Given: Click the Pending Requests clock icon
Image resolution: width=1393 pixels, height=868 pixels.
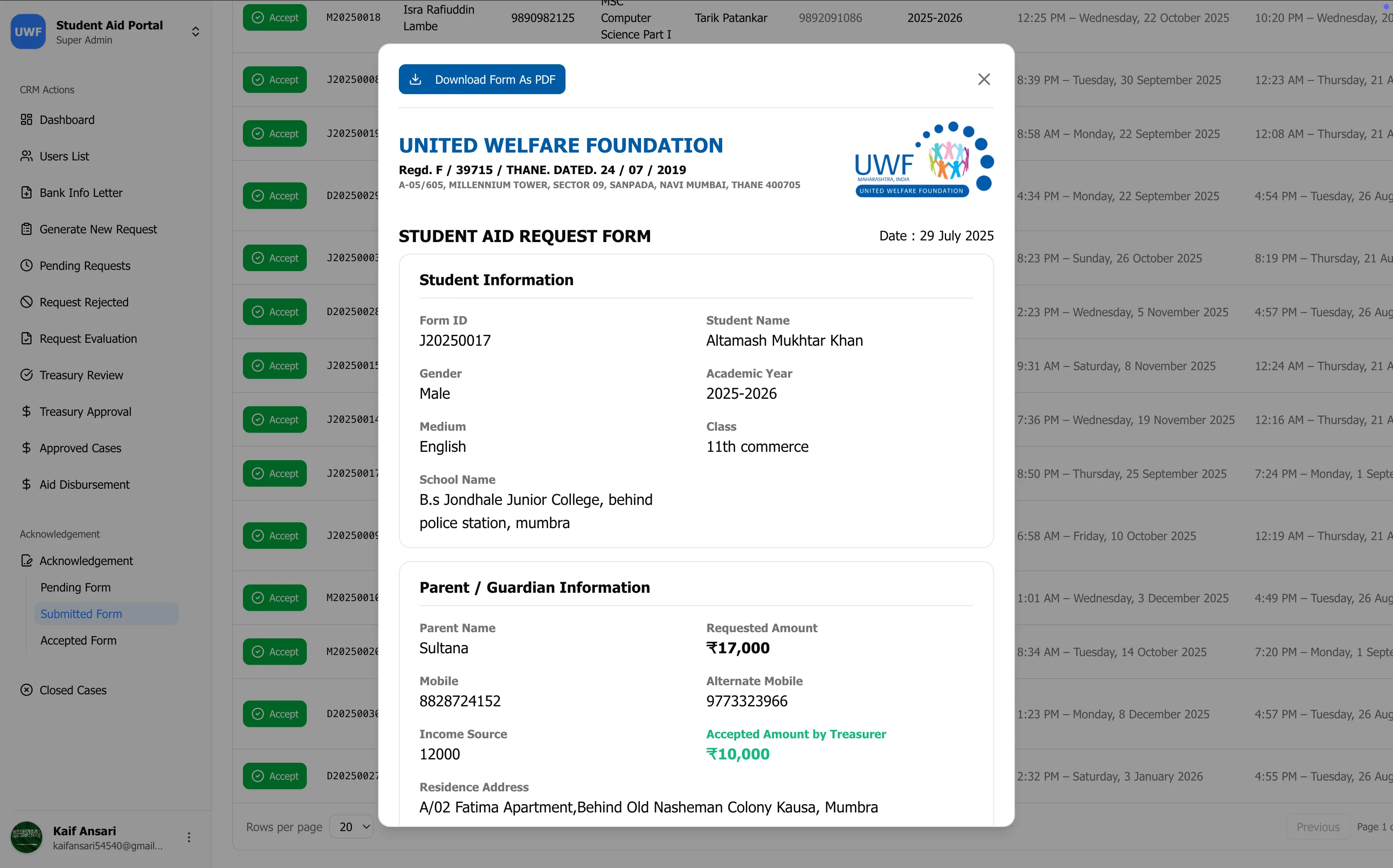Looking at the screenshot, I should (x=27, y=265).
